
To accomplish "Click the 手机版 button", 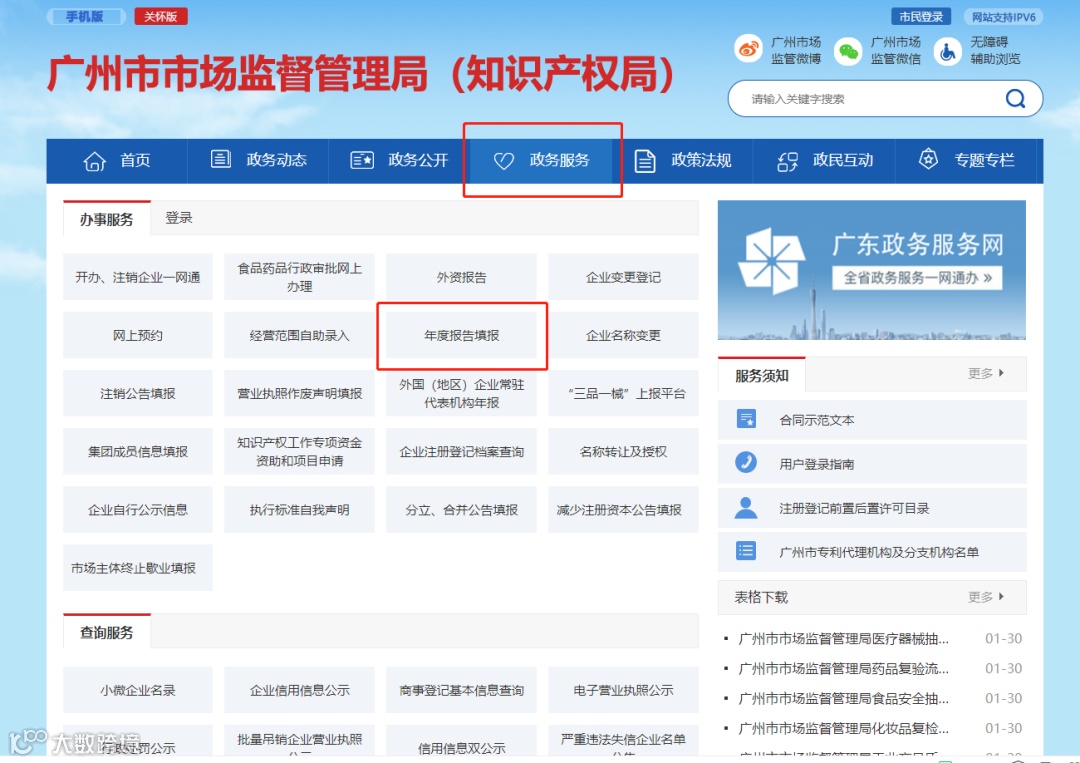I will tap(85, 17).
